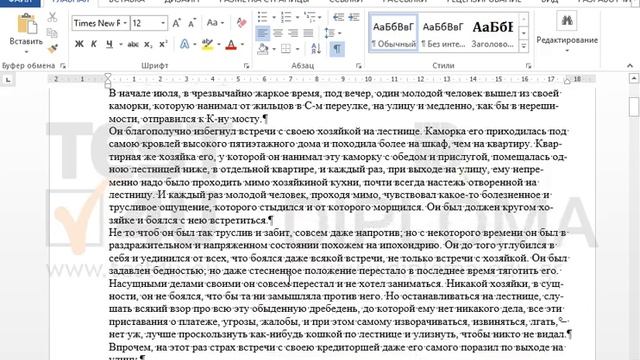Decrease font size with the A-down icon
This screenshot has width=640, height=360.
point(192,23)
